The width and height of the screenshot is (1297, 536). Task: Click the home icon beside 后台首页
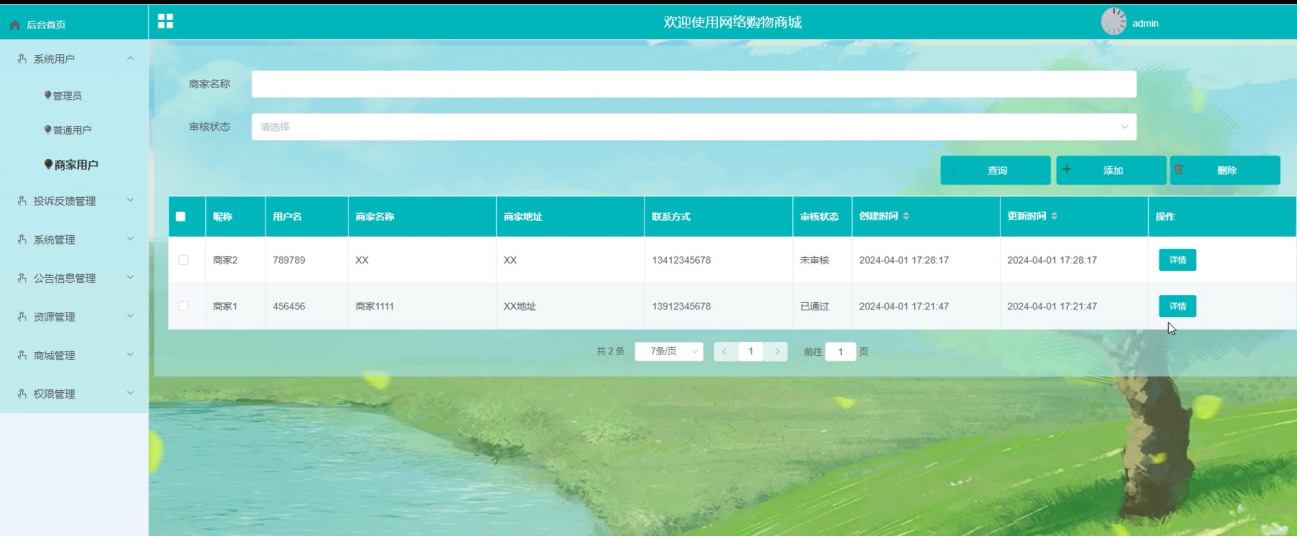[x=15, y=24]
